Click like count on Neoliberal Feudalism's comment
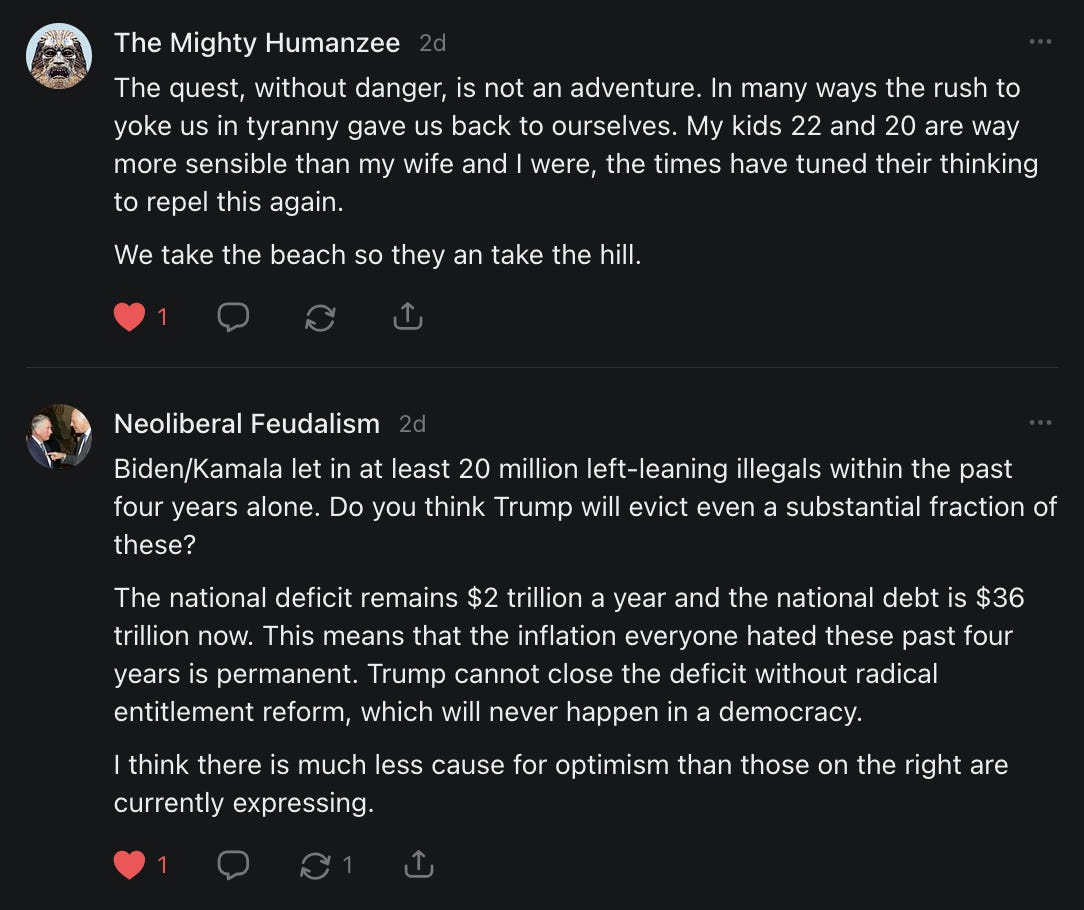 (x=162, y=865)
